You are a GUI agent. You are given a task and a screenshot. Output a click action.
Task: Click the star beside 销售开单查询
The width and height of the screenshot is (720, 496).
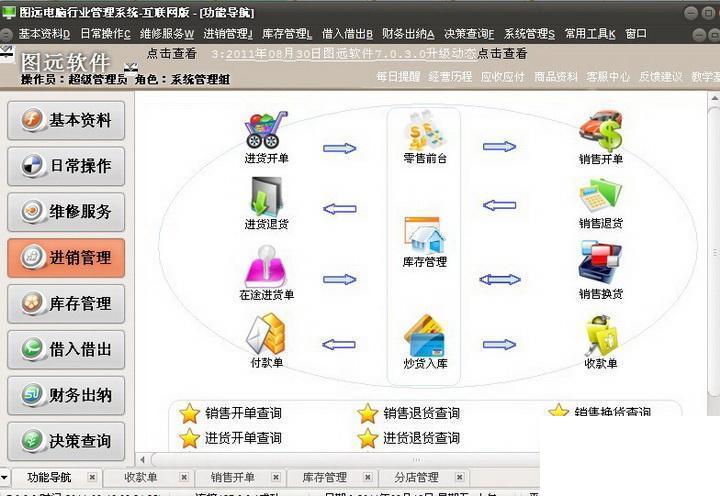(189, 413)
